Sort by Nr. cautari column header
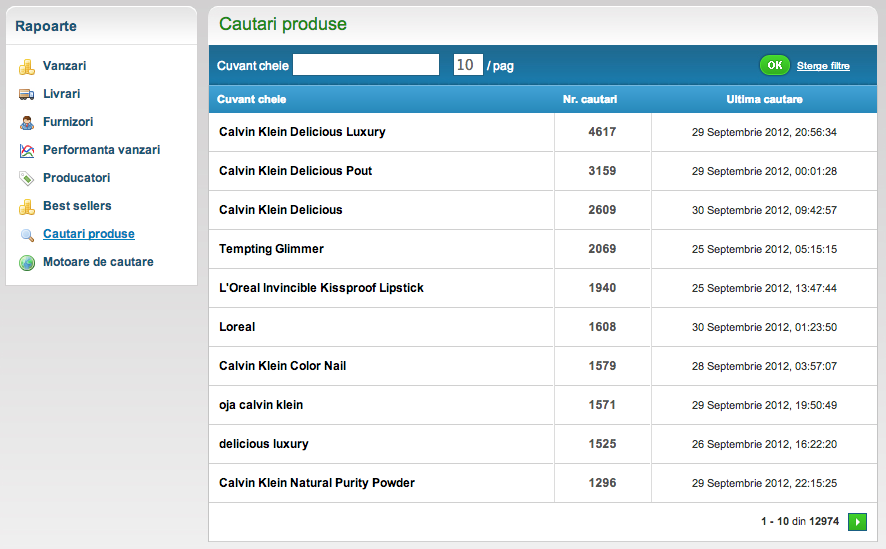 coord(590,99)
